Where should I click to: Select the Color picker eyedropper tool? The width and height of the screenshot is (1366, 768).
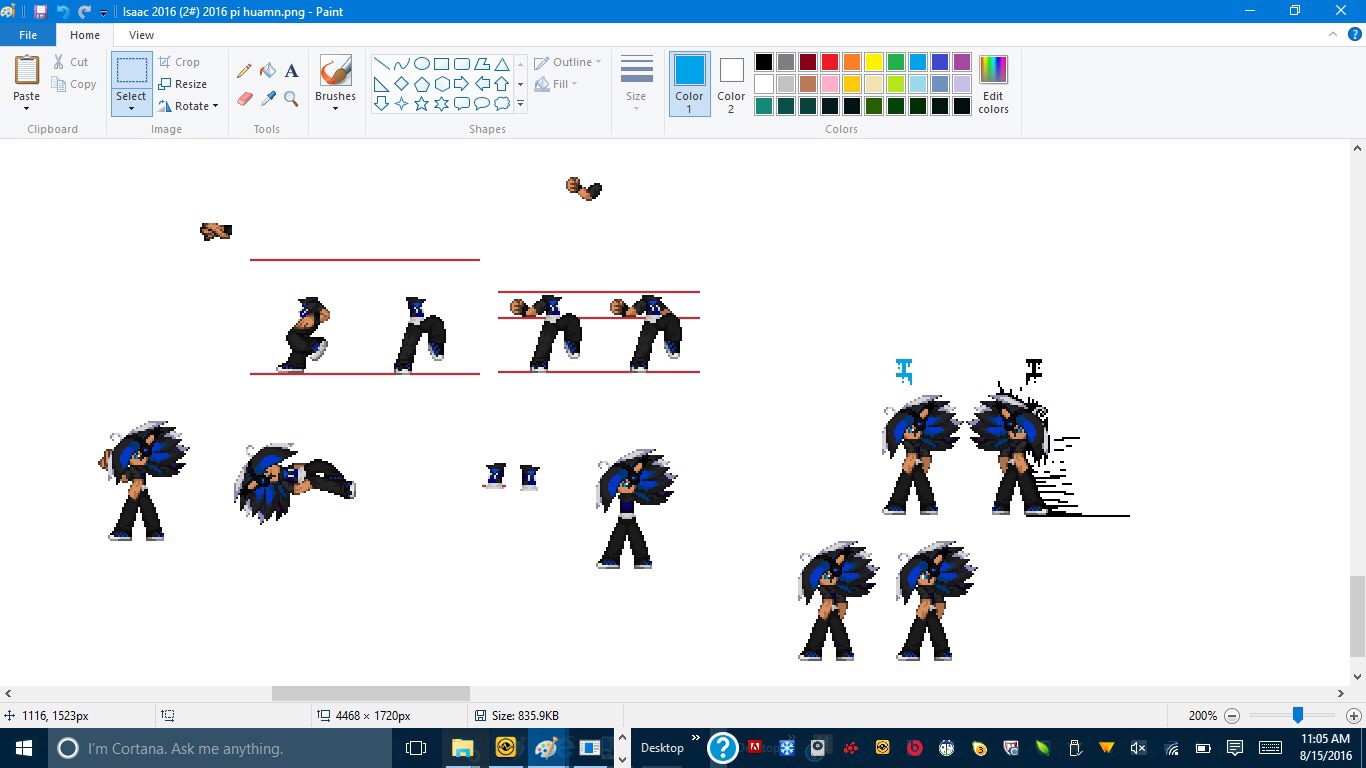coord(268,99)
